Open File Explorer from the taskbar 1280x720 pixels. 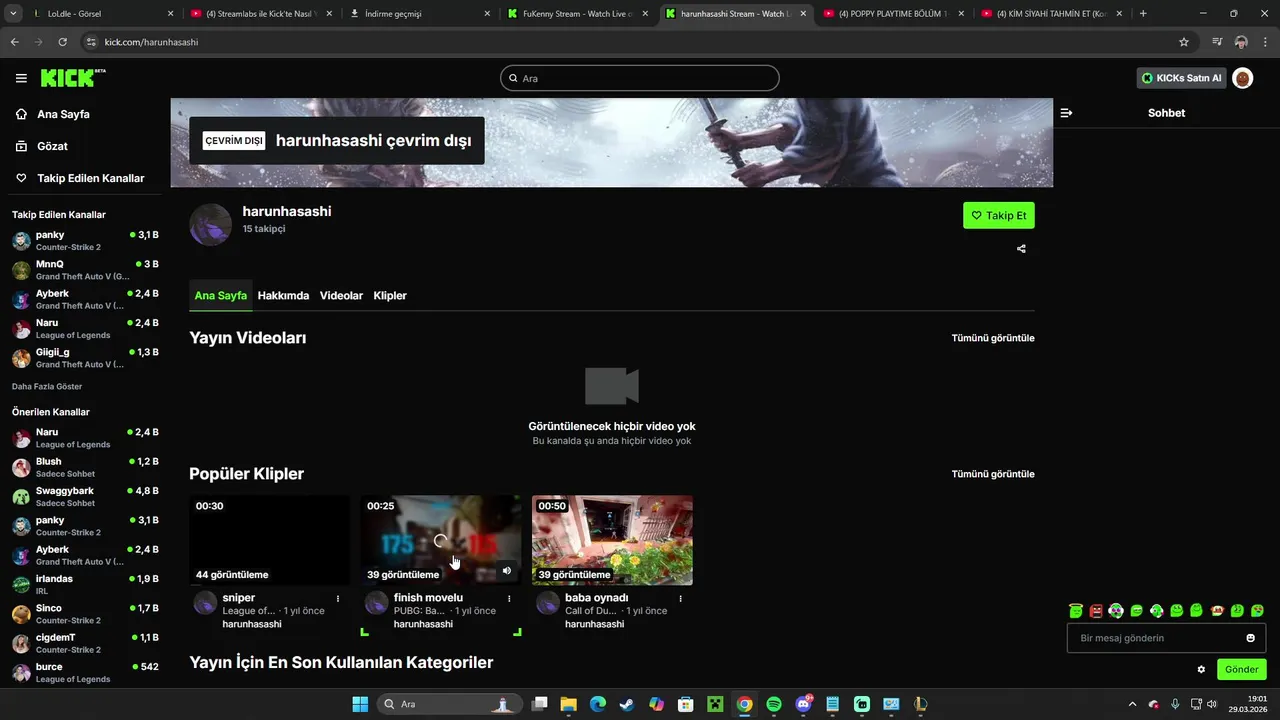(x=568, y=704)
